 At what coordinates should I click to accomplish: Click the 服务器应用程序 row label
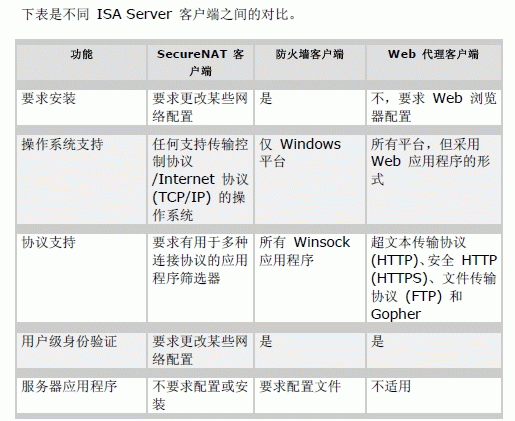(69, 387)
